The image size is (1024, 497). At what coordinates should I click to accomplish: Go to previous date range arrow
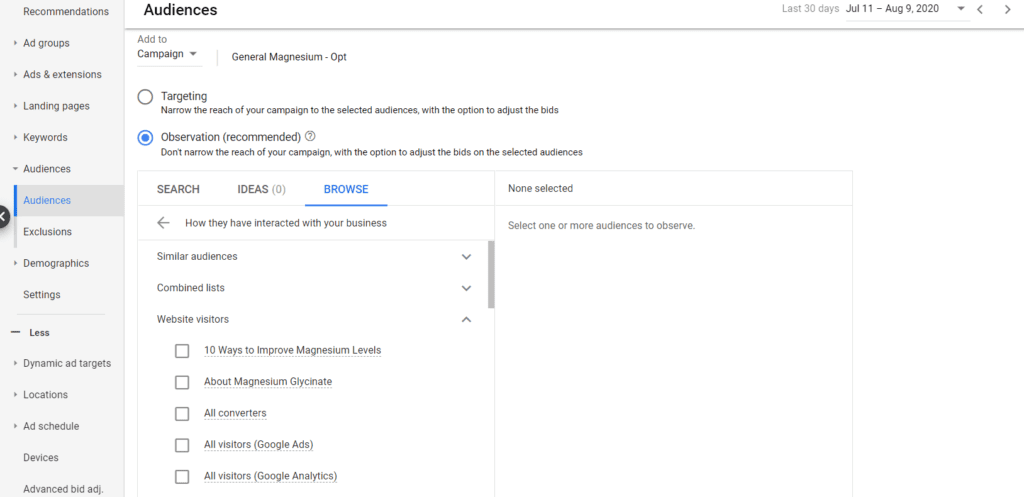980,9
